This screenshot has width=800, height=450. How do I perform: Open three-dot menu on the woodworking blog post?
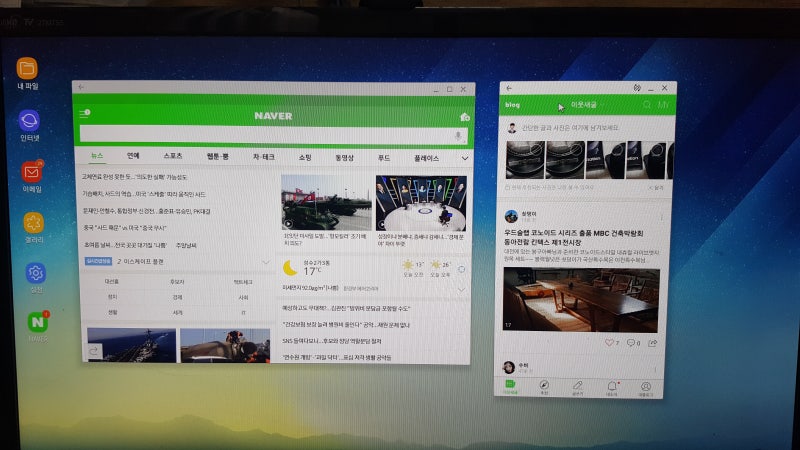662,218
